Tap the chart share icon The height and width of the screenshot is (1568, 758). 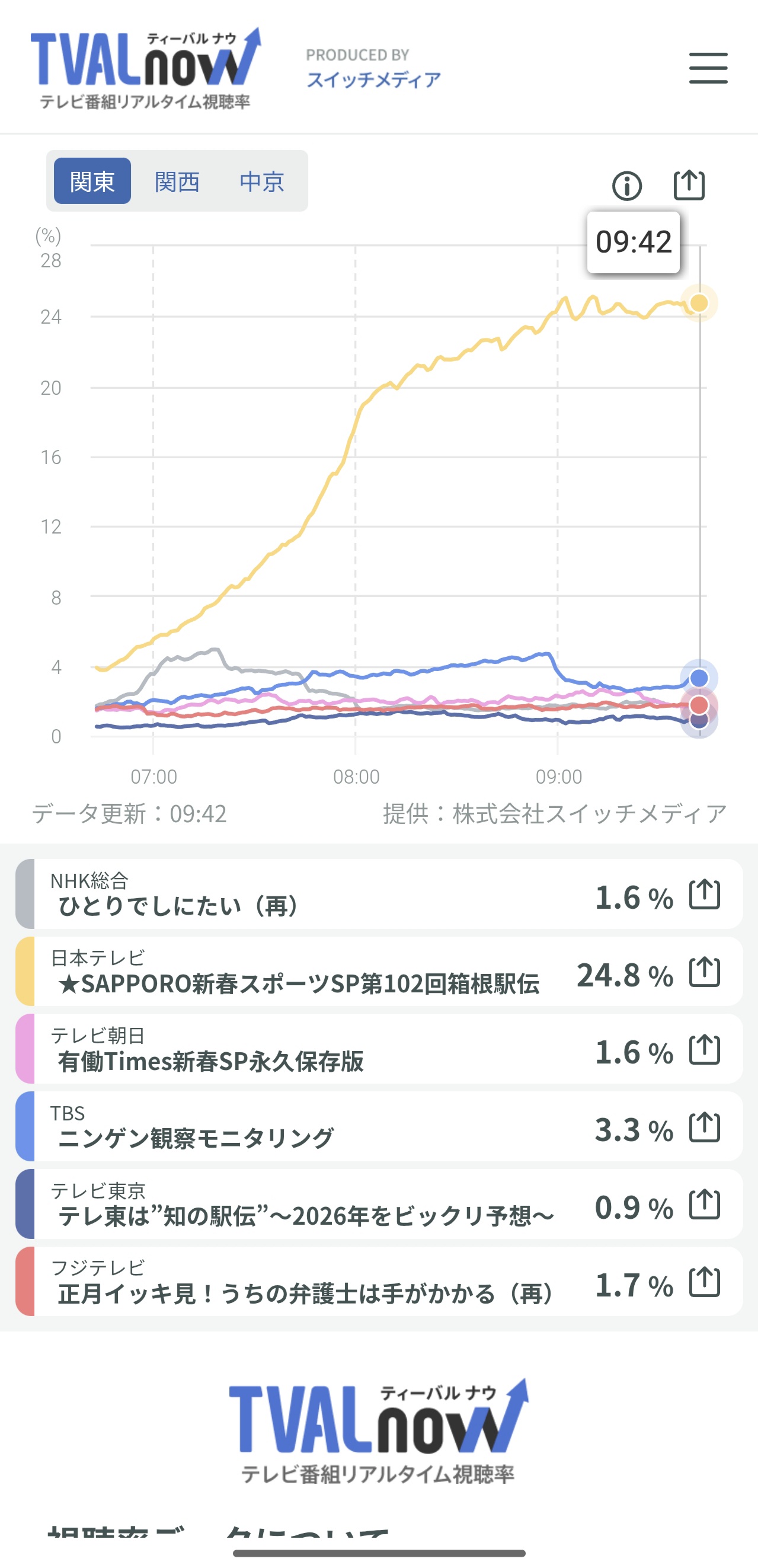tap(689, 185)
